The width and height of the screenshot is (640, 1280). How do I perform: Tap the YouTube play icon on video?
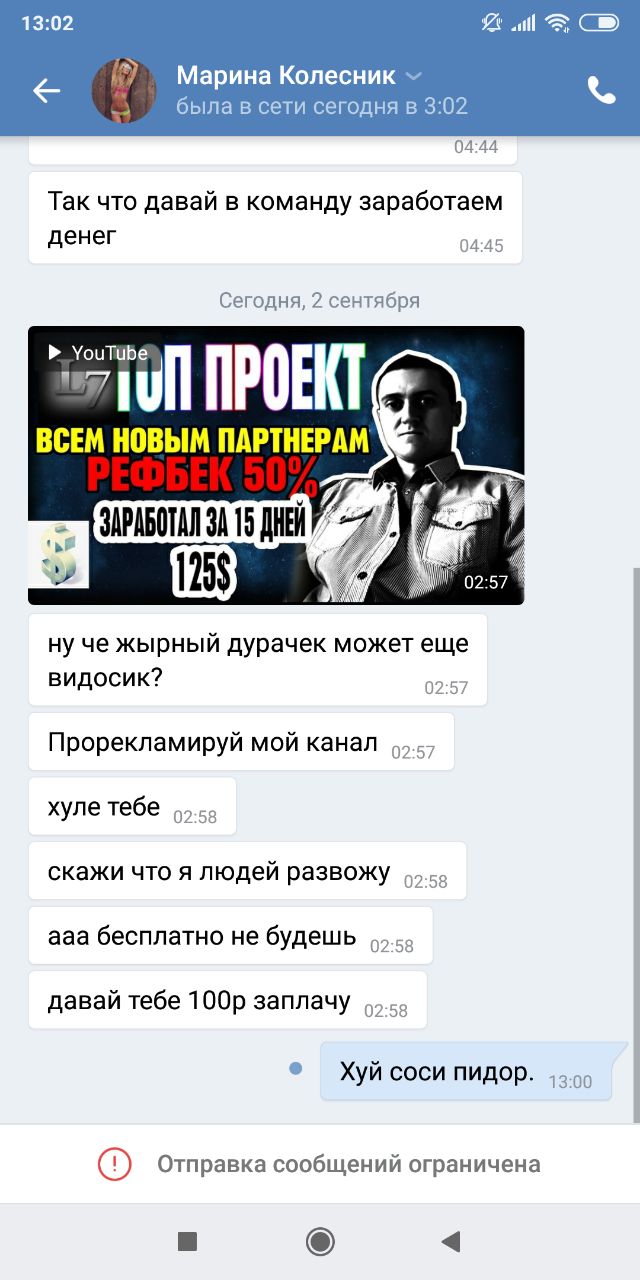coord(55,352)
